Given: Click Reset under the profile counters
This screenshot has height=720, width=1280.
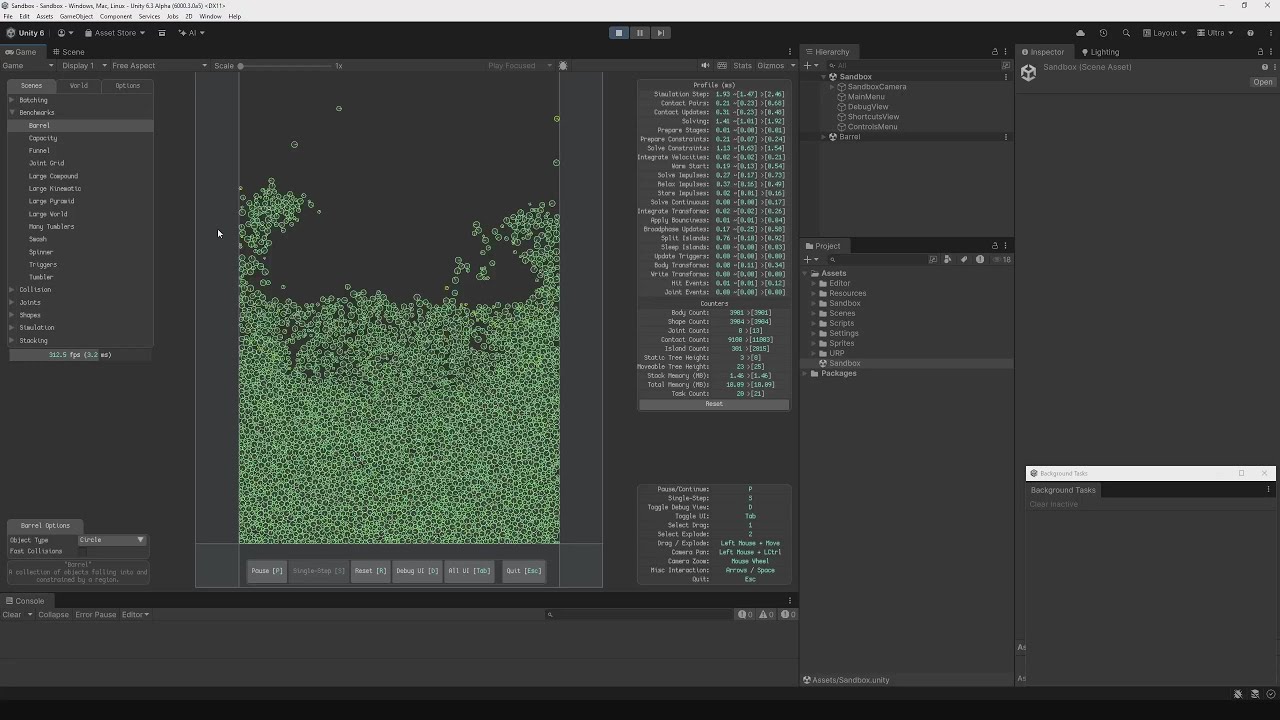Looking at the screenshot, I should (x=714, y=404).
